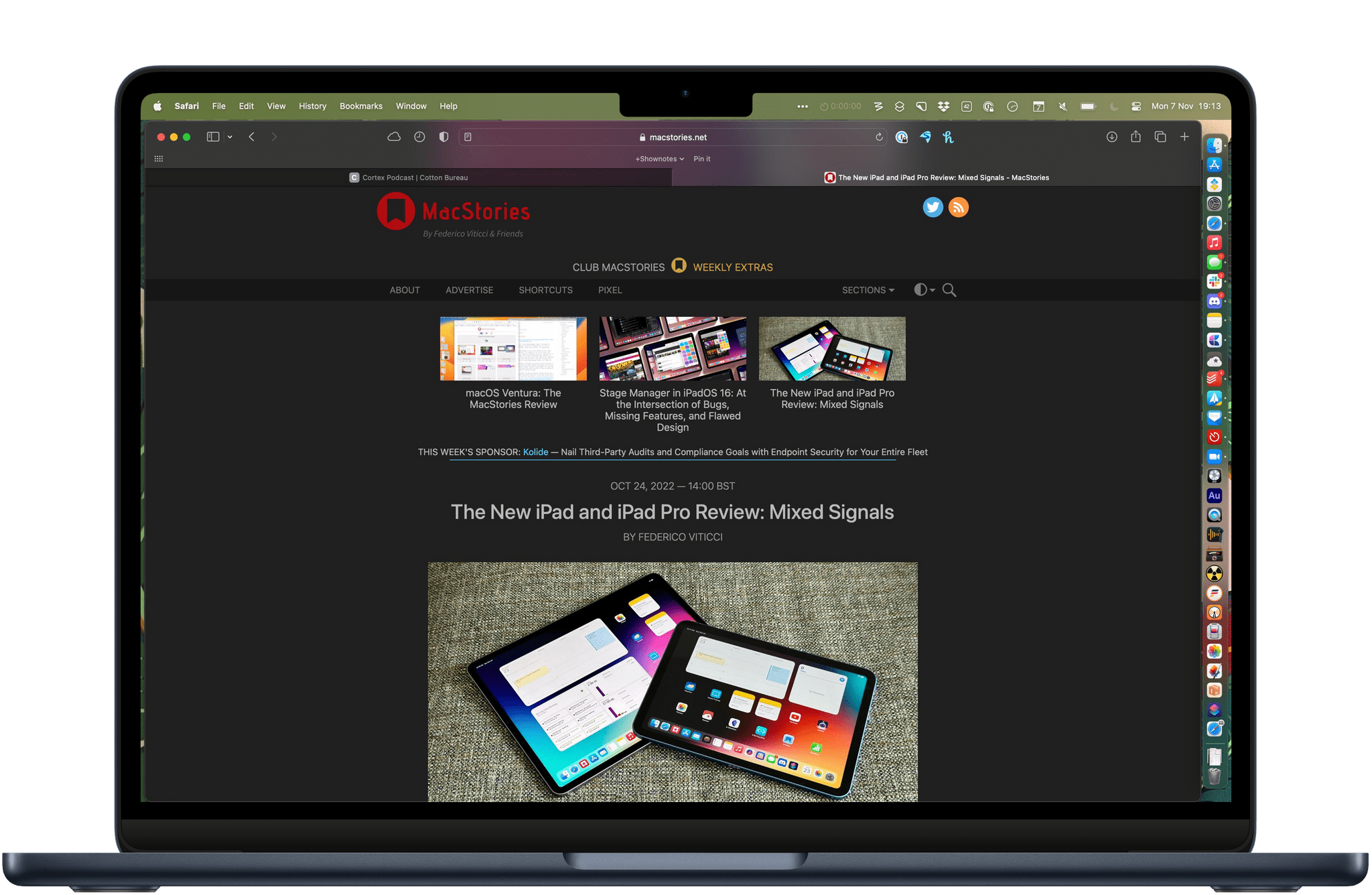This screenshot has width=1372, height=895.
Task: Open the Share button in Safari's toolbar
Action: click(1136, 137)
